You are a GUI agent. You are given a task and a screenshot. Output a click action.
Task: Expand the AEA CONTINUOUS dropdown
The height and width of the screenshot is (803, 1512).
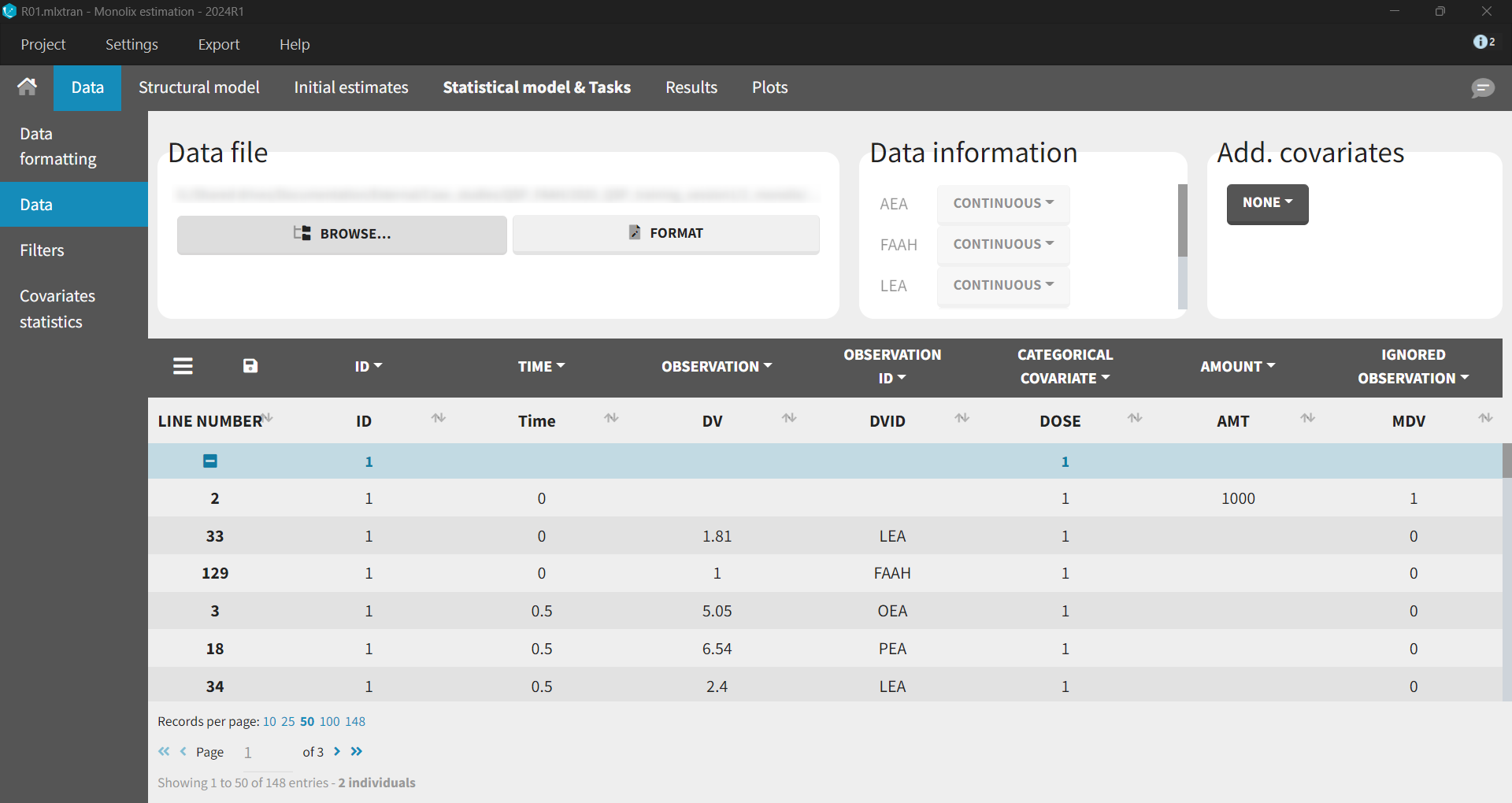click(1002, 204)
